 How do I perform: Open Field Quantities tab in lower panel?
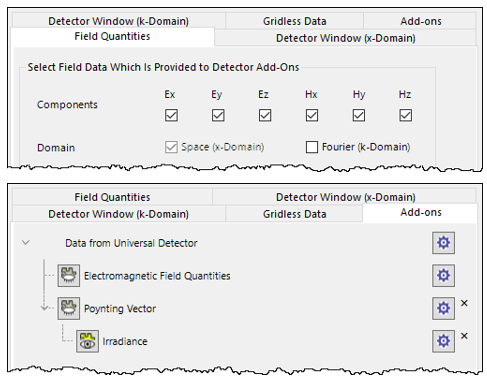pos(112,197)
